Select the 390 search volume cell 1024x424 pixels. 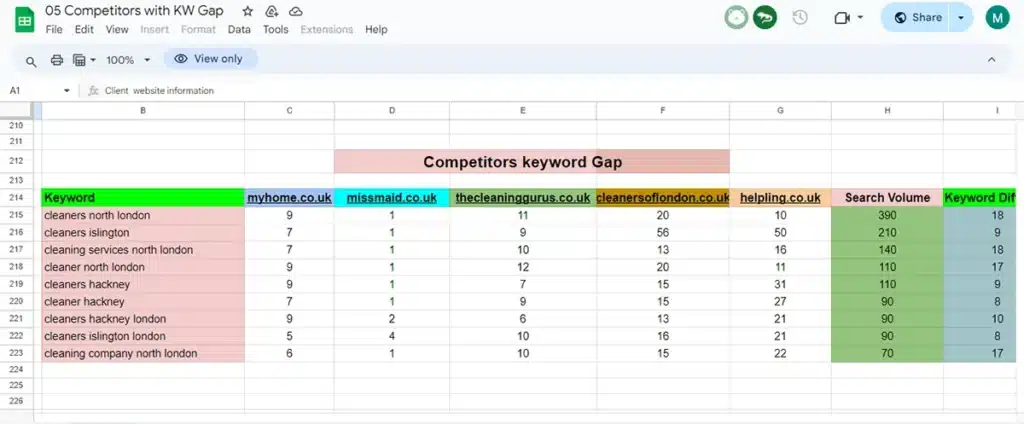click(x=886, y=215)
